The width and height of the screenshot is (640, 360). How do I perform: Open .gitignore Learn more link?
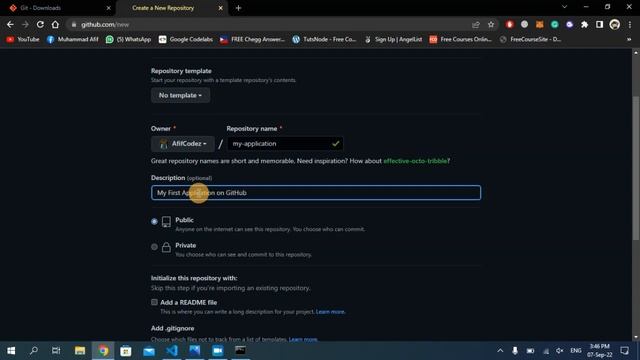(x=303, y=339)
